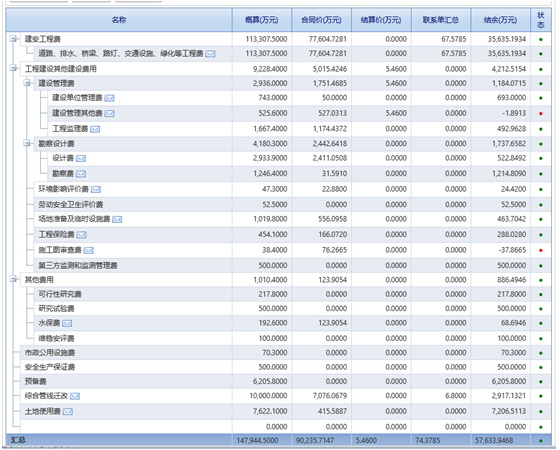Screen dimensions: 560x450
Task: Collapse the 其他费用 tree node
Action: click(x=14, y=279)
